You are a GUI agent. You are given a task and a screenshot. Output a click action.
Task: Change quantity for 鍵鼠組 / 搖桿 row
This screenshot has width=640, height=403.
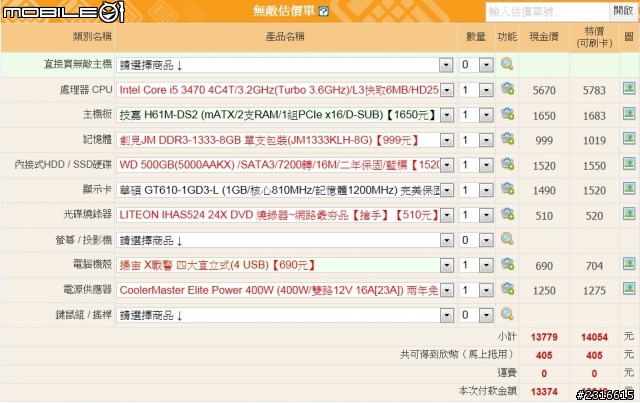pos(476,315)
